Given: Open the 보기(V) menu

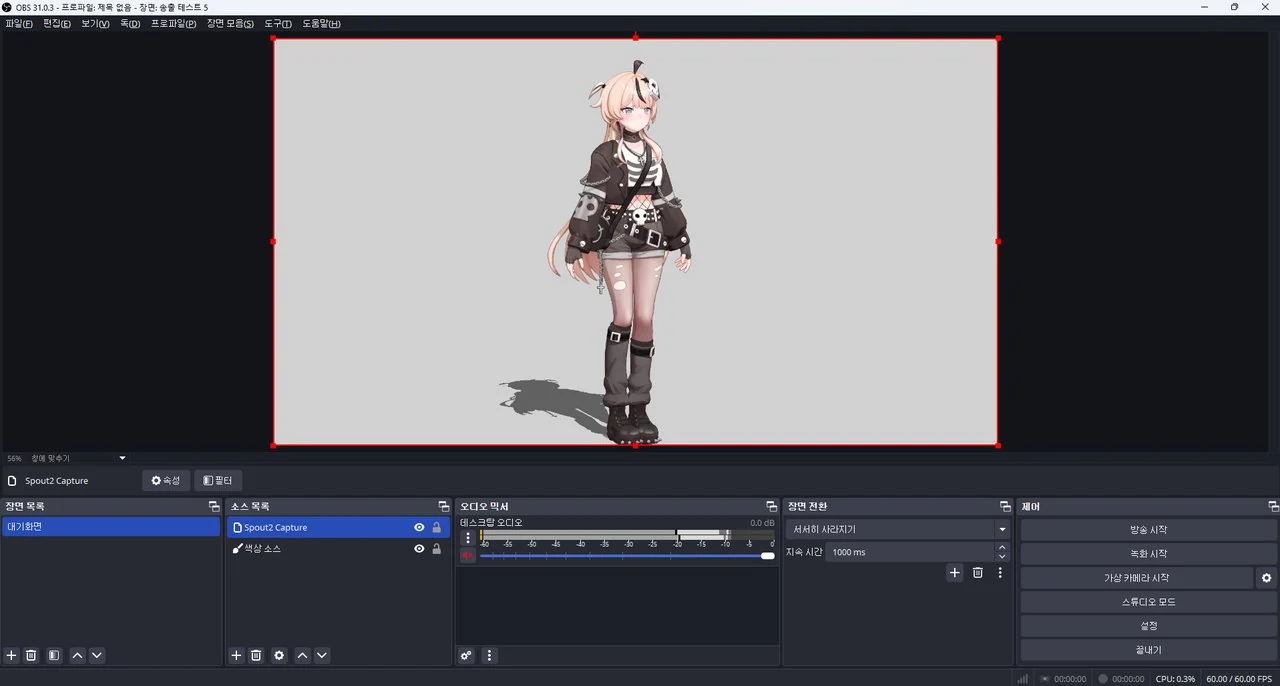Looking at the screenshot, I should point(95,23).
